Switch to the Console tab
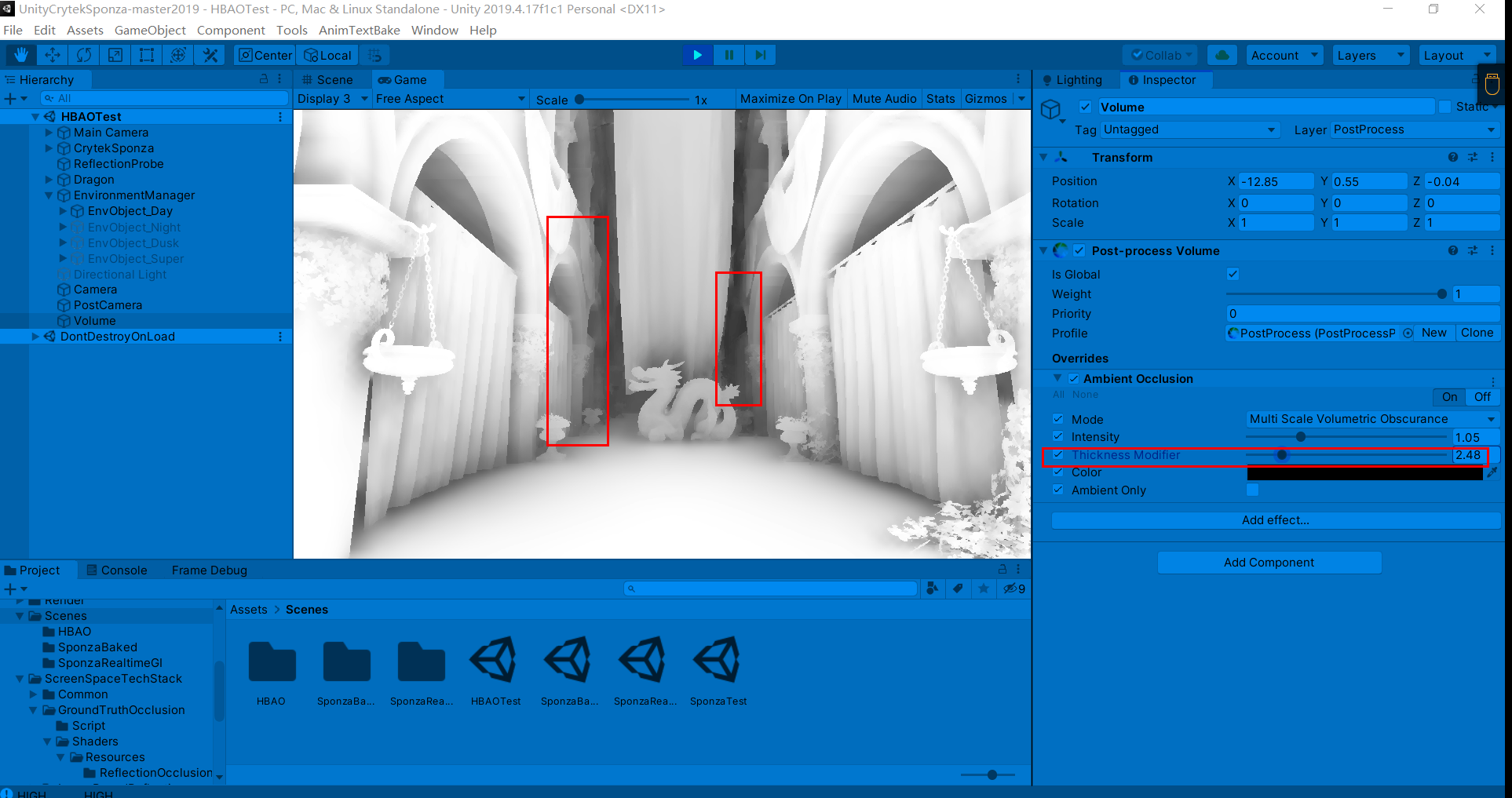This screenshot has height=798, width=1512. pos(116,570)
